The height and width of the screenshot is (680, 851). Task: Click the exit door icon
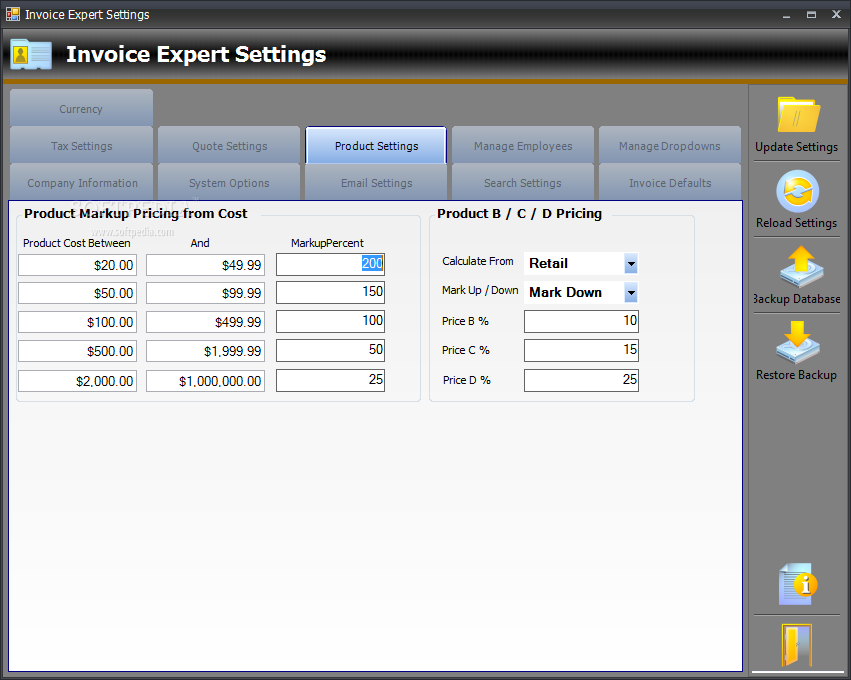click(796, 645)
